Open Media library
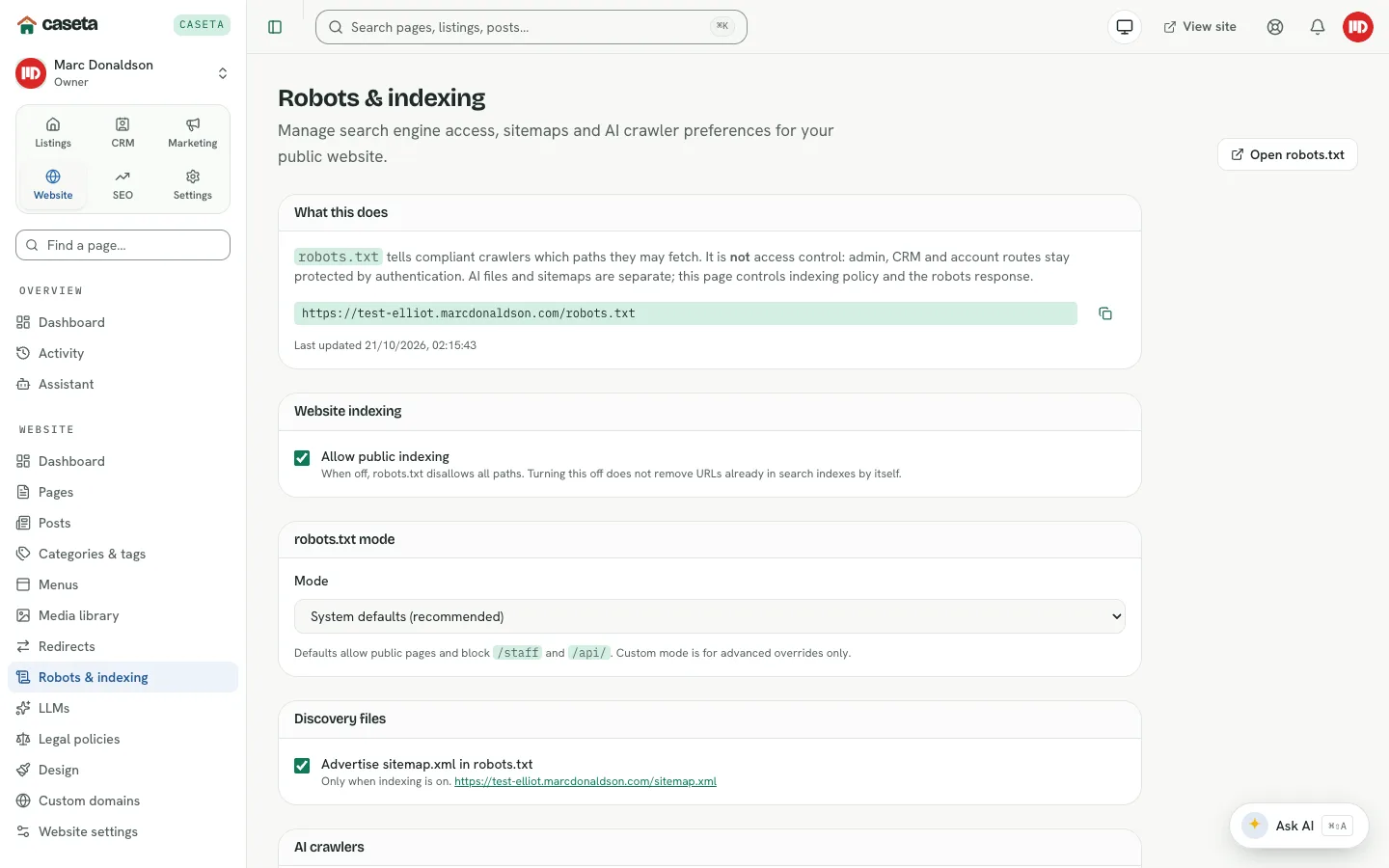Image resolution: width=1389 pixels, height=868 pixels. tap(123, 615)
